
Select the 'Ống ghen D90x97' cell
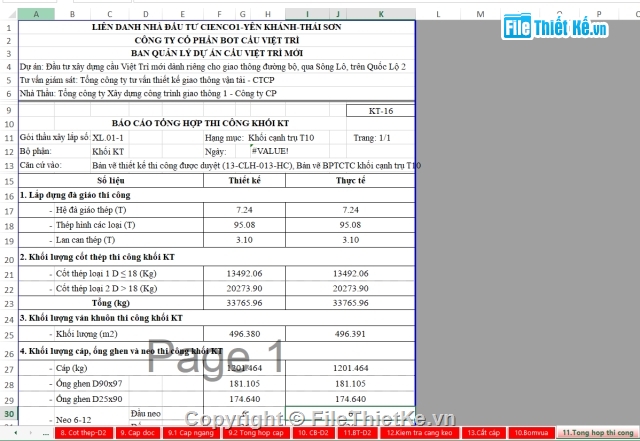[x=89, y=384]
